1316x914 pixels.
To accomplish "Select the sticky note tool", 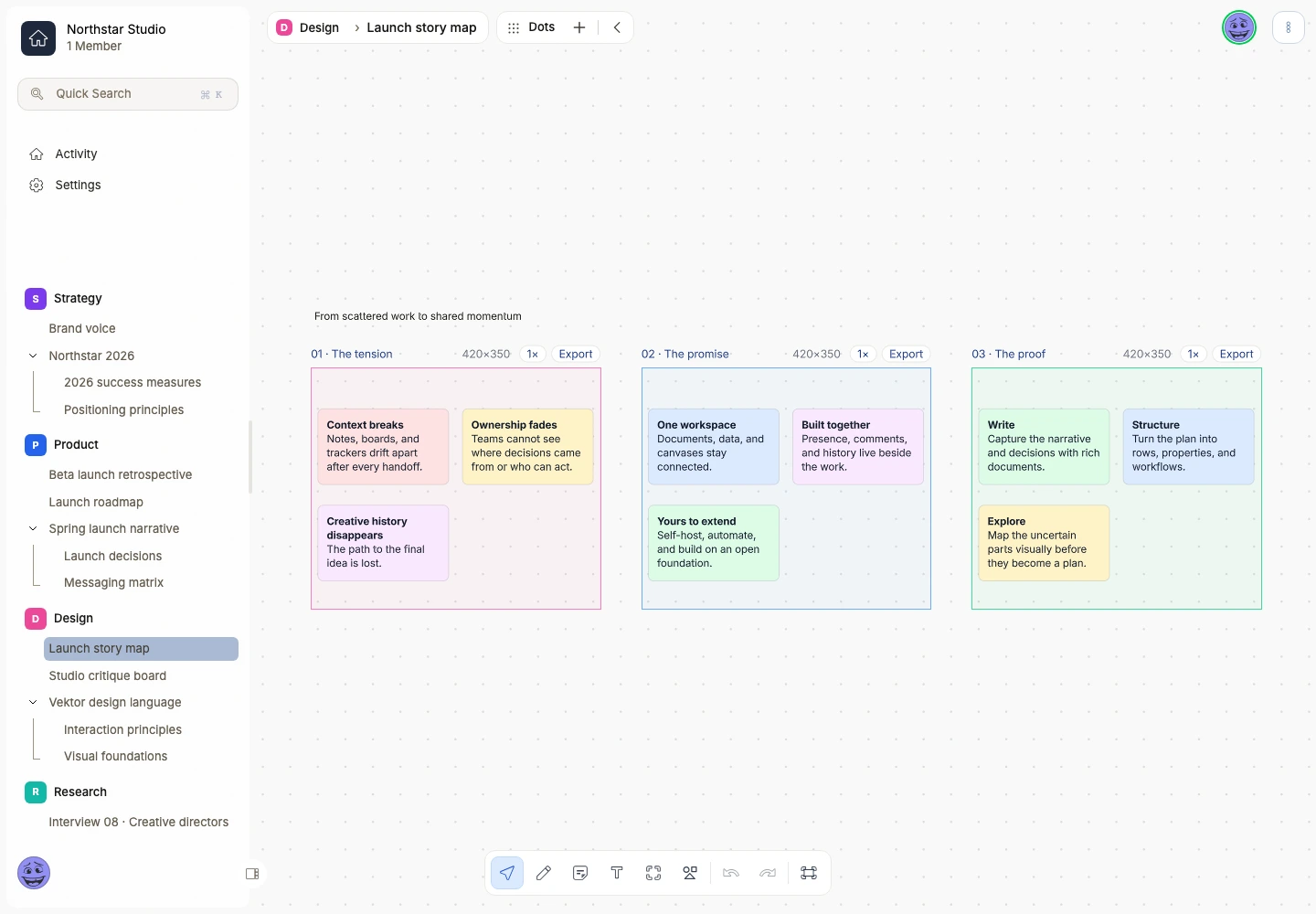I will point(580,873).
